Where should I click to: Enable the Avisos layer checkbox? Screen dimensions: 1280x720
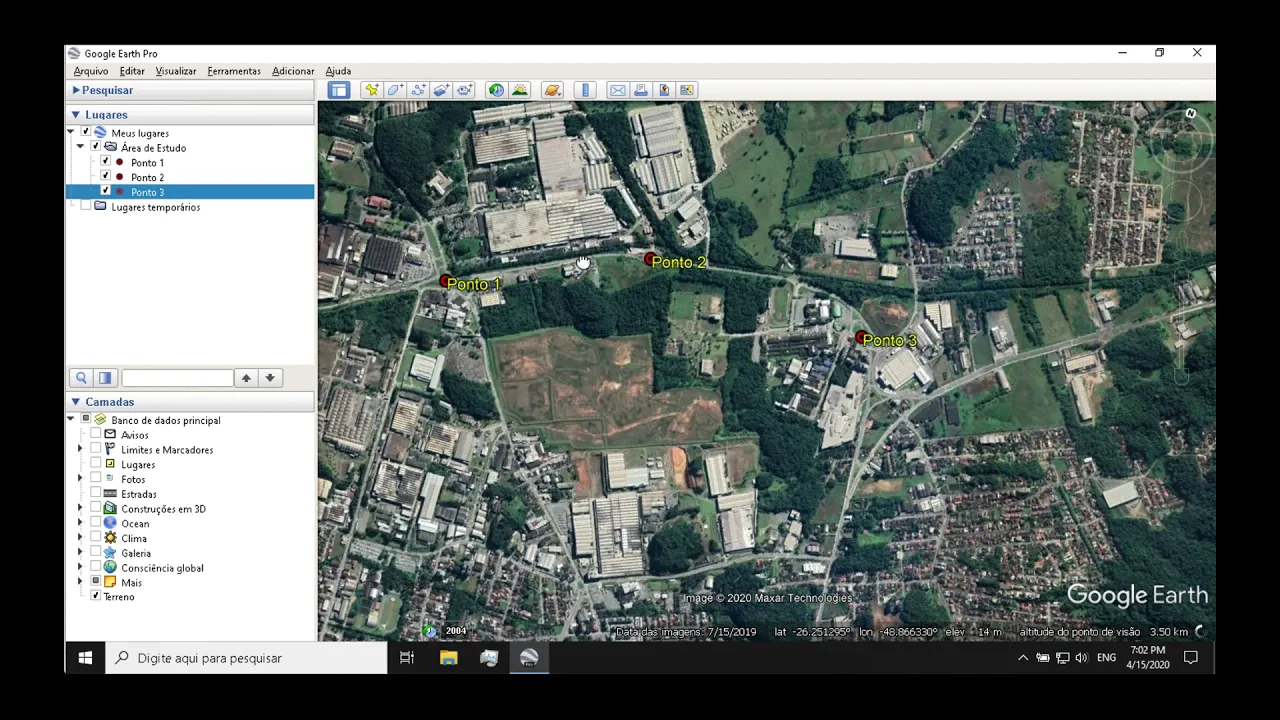(96, 435)
